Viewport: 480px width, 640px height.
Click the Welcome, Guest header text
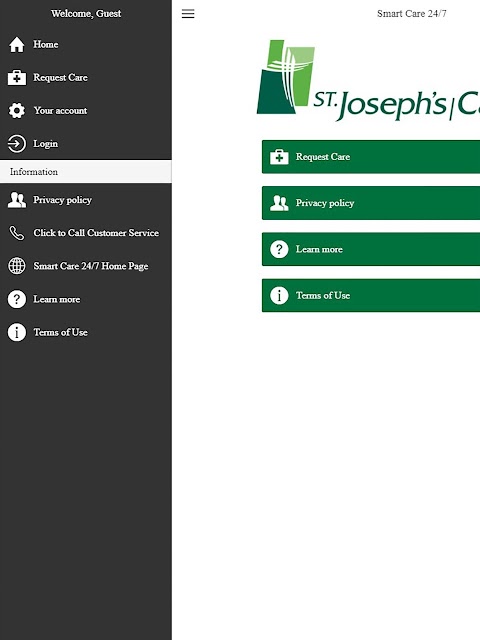coord(86,13)
